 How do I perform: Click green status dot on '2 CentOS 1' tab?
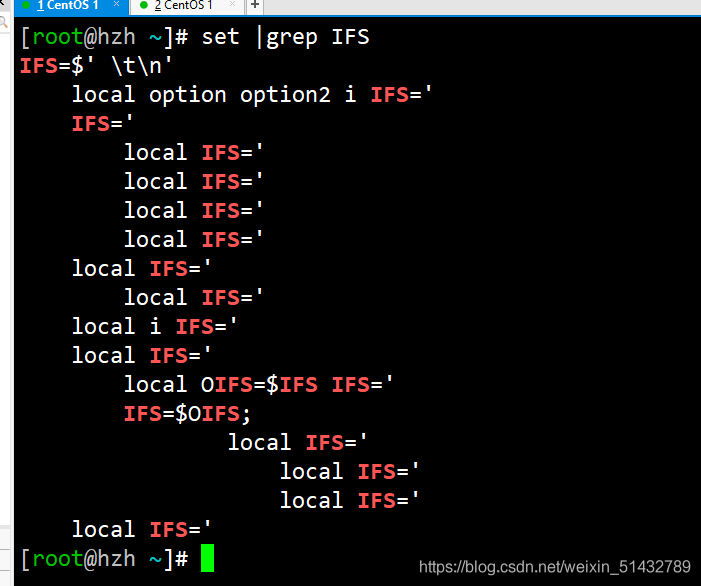click(x=144, y=5)
